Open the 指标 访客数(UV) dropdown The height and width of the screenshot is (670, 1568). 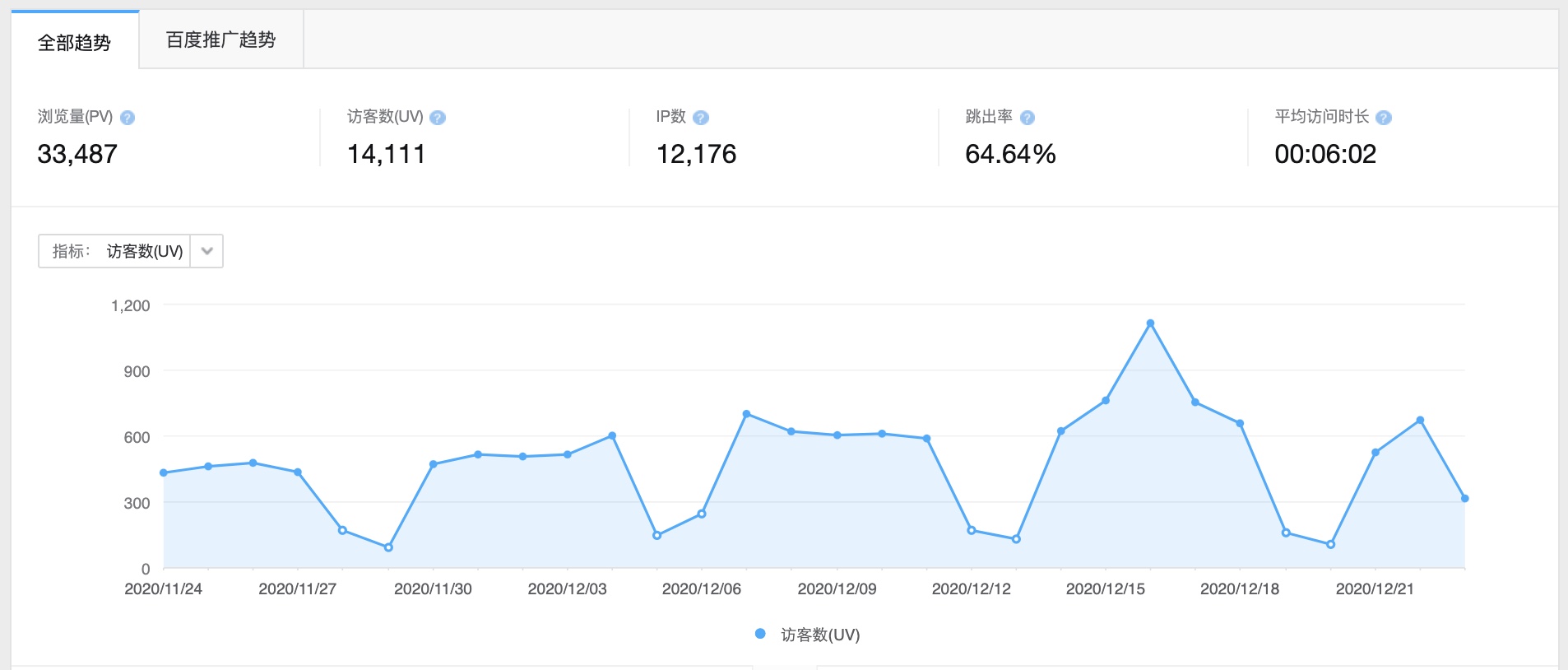click(131, 251)
